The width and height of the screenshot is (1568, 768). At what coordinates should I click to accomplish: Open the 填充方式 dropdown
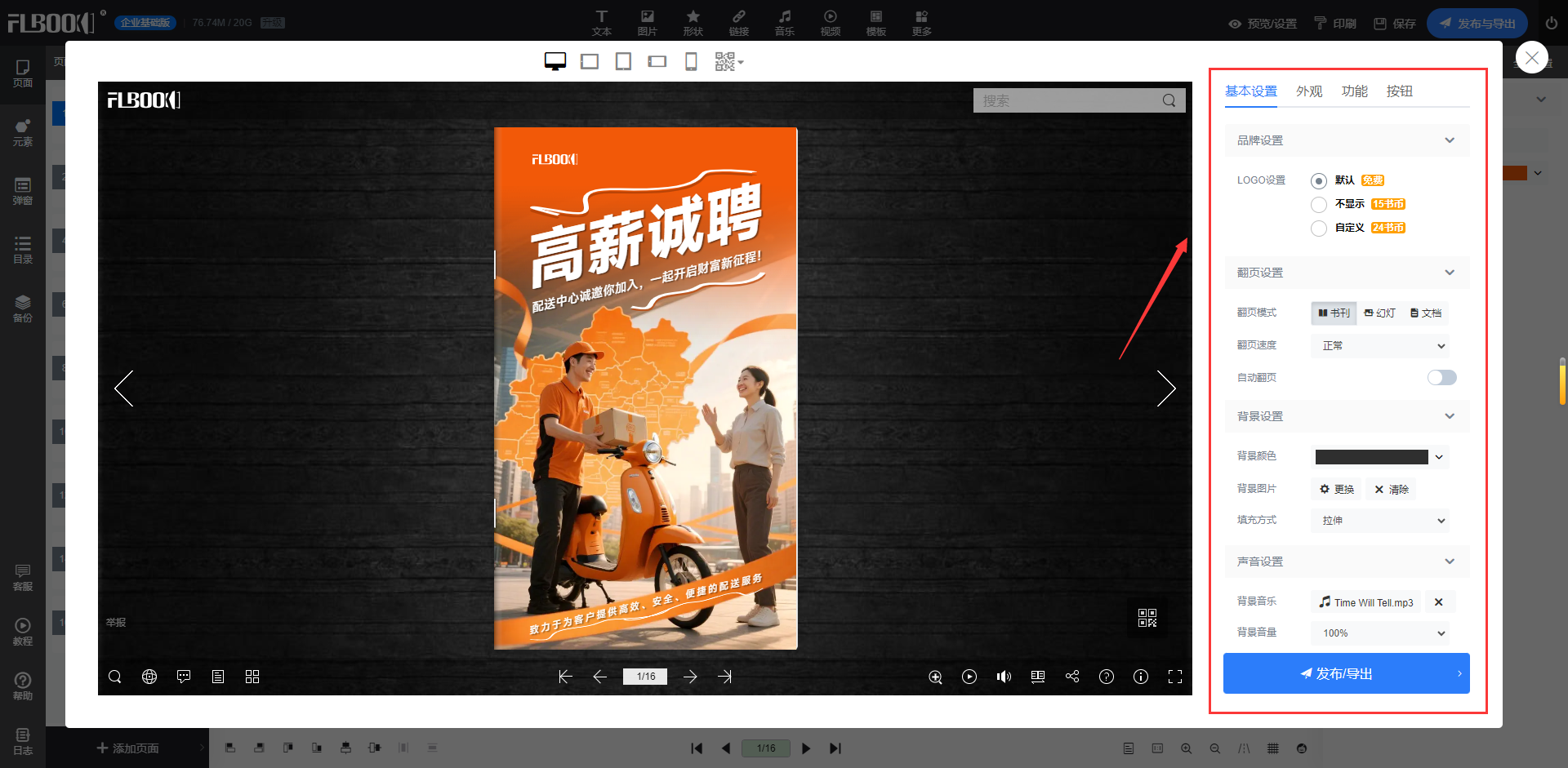click(x=1380, y=521)
